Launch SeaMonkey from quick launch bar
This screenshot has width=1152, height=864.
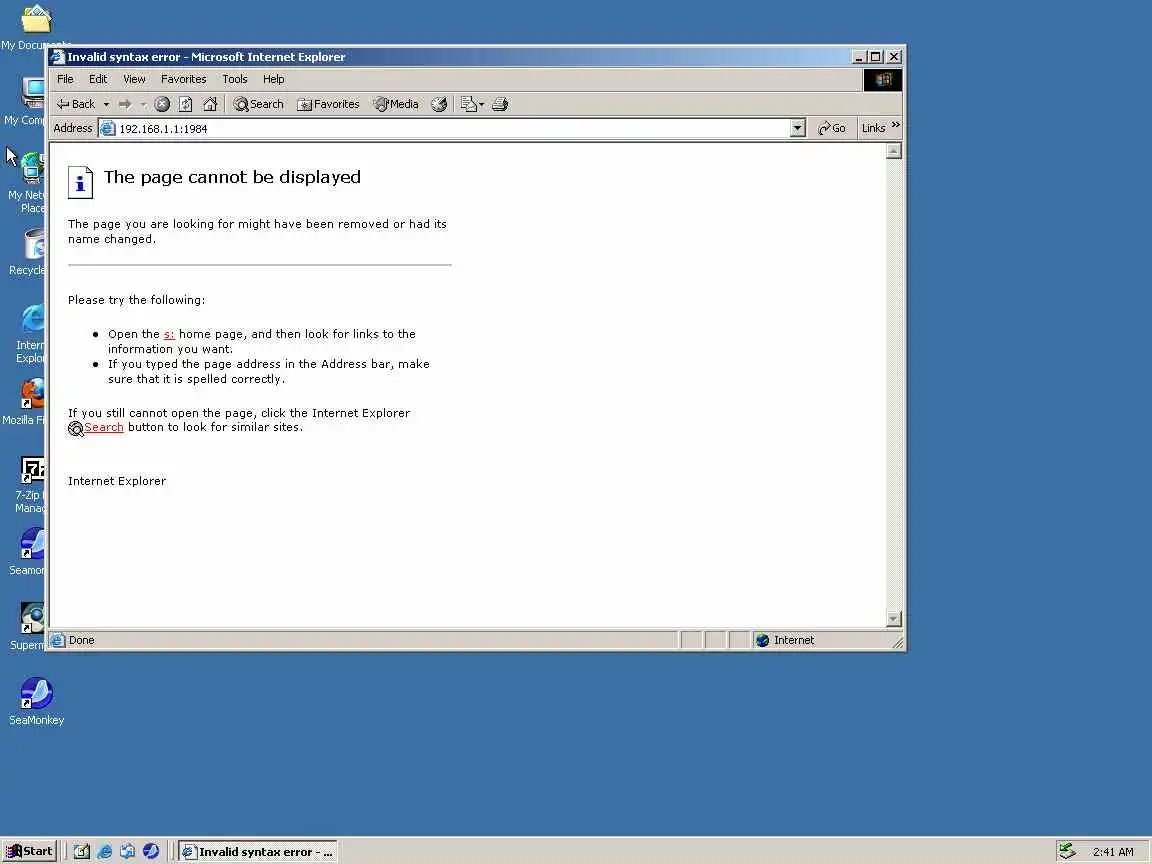[151, 852]
